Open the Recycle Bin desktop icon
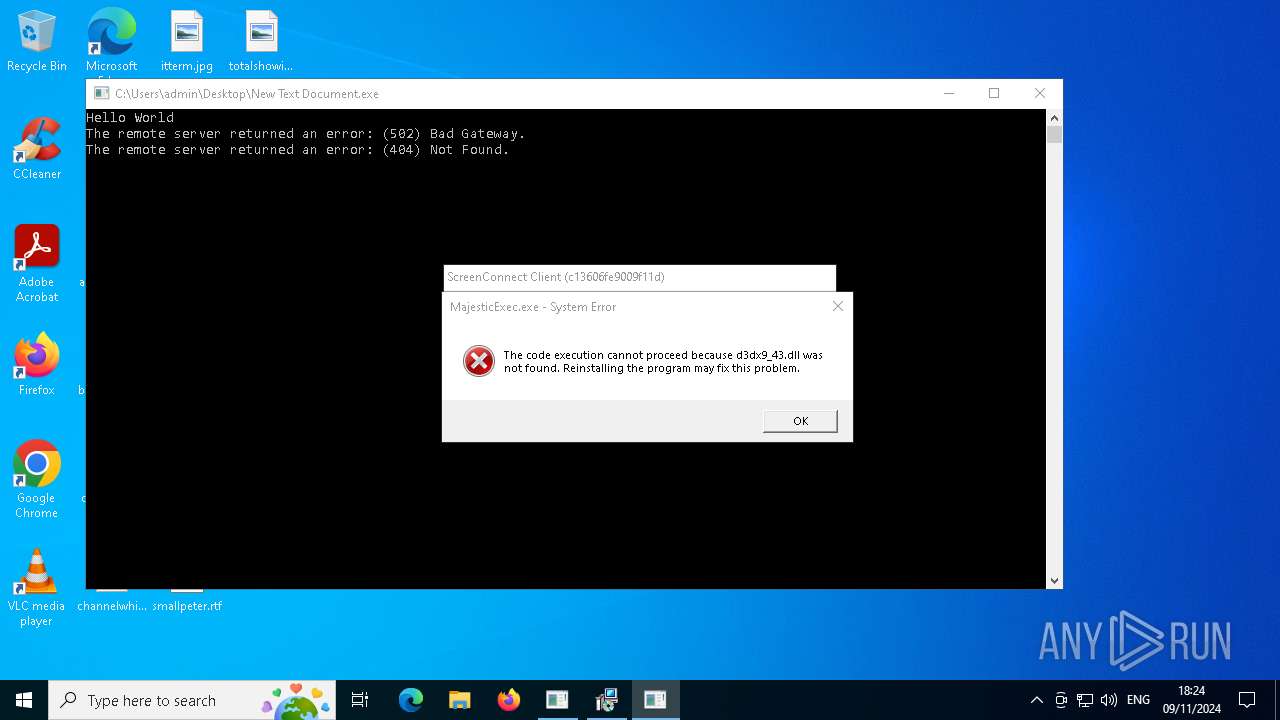The width and height of the screenshot is (1280, 720). point(37,41)
